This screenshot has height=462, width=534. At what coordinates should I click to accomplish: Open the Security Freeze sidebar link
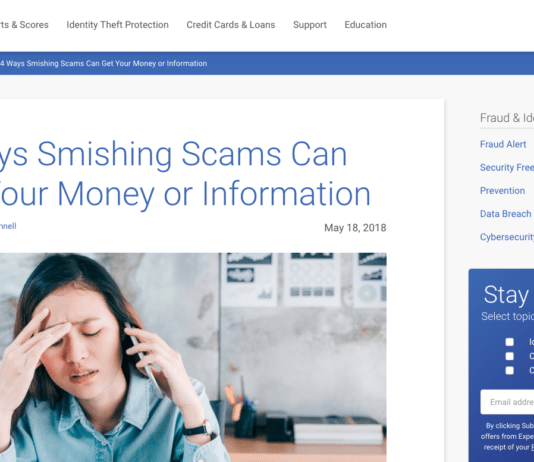click(507, 168)
